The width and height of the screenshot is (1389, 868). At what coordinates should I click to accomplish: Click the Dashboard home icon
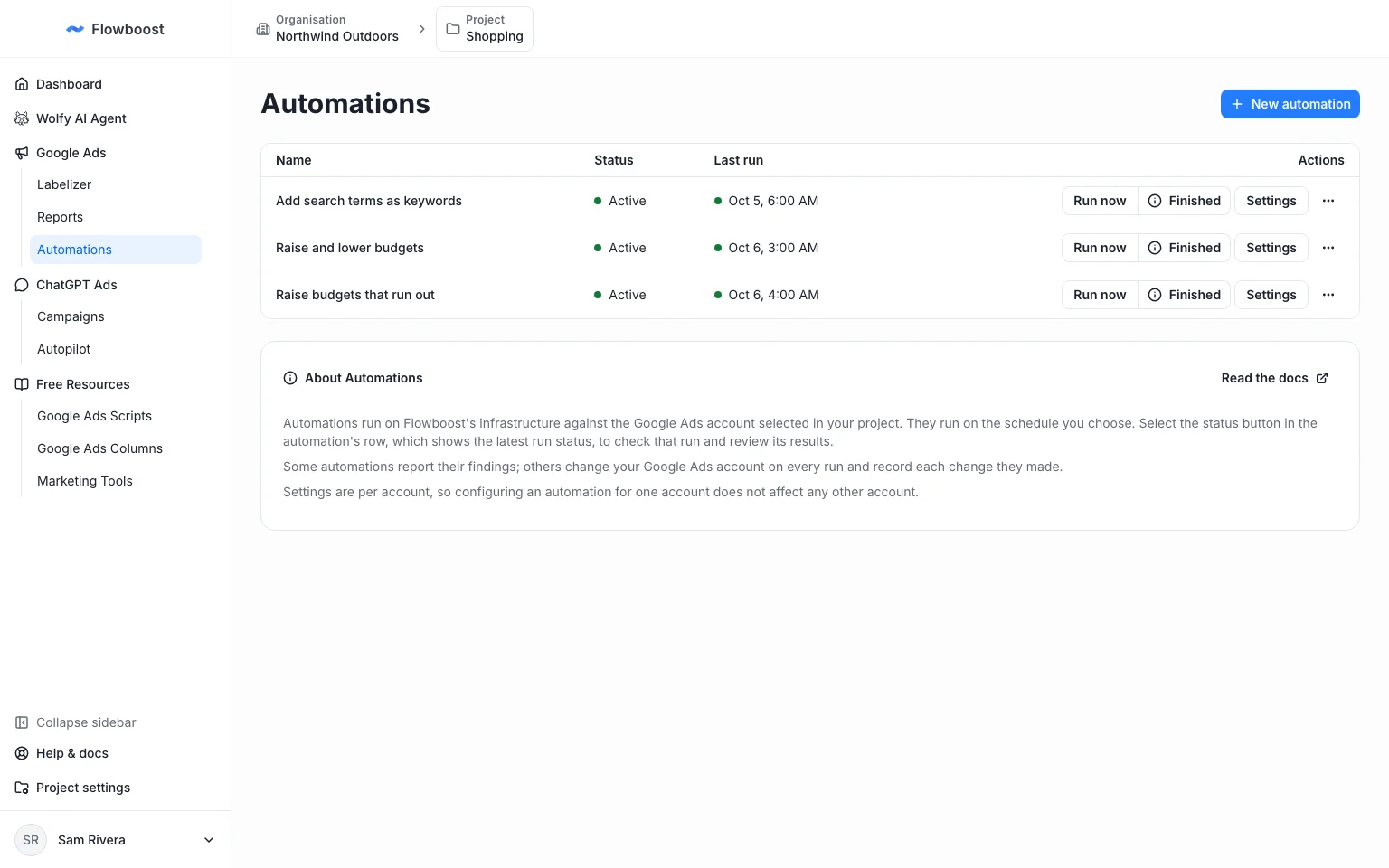point(22,84)
